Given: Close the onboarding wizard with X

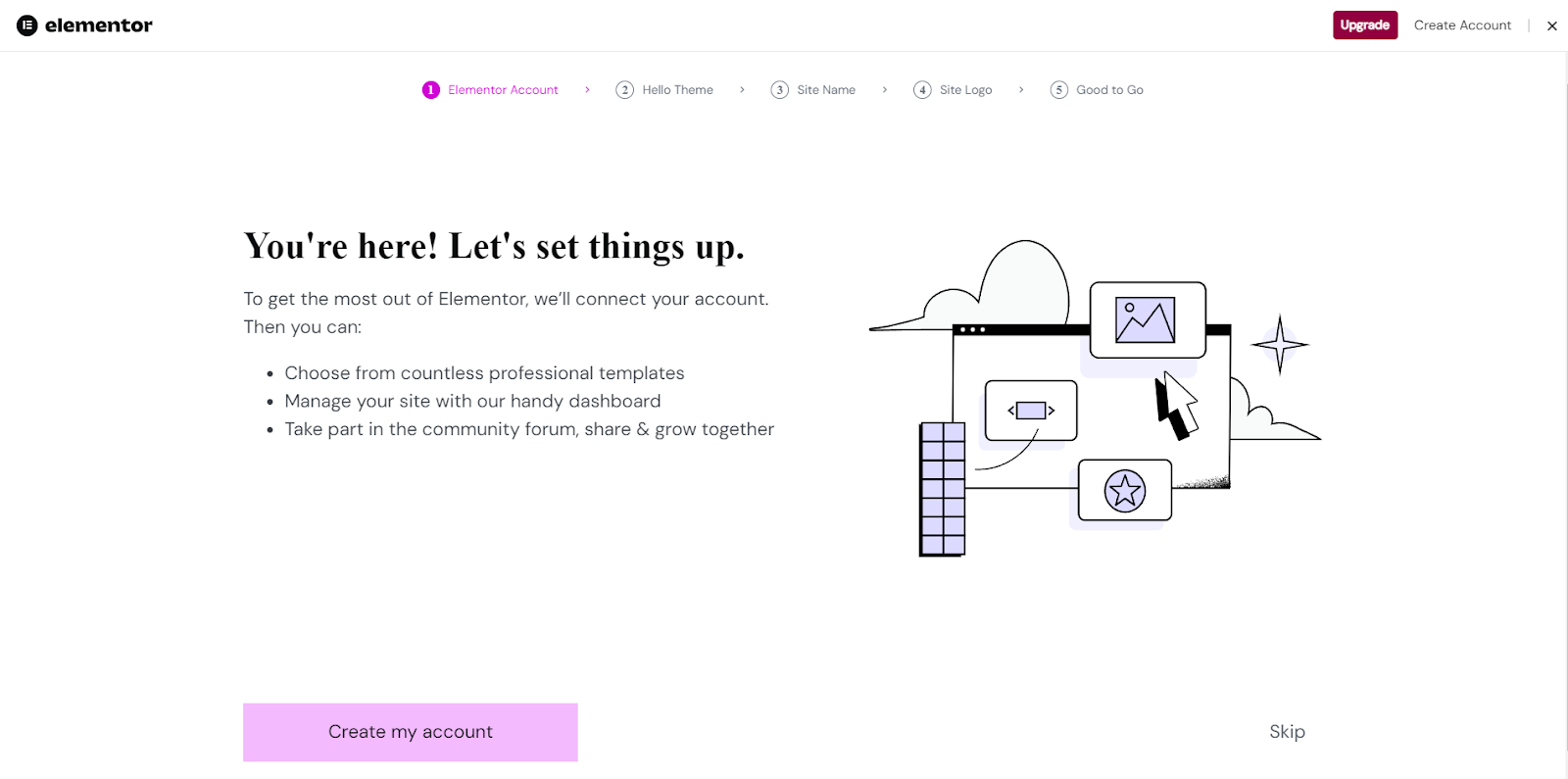Looking at the screenshot, I should [1552, 26].
